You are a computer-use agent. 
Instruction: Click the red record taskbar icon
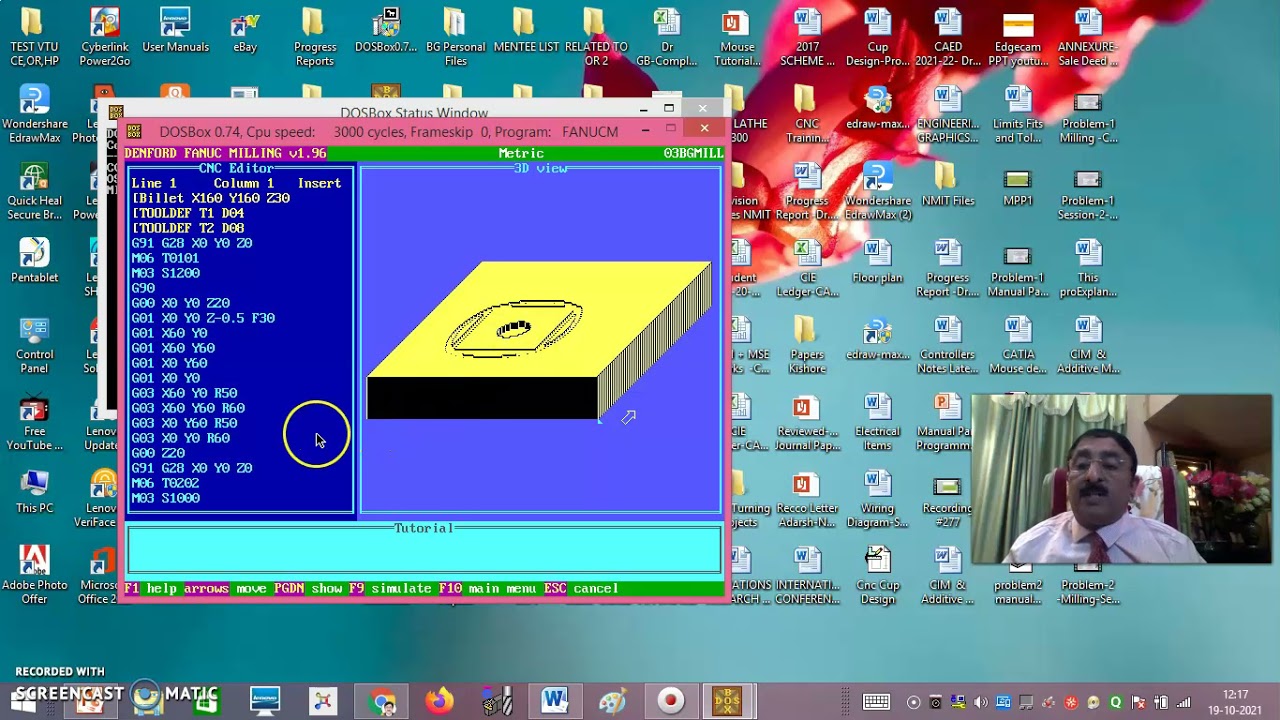[x=670, y=701]
